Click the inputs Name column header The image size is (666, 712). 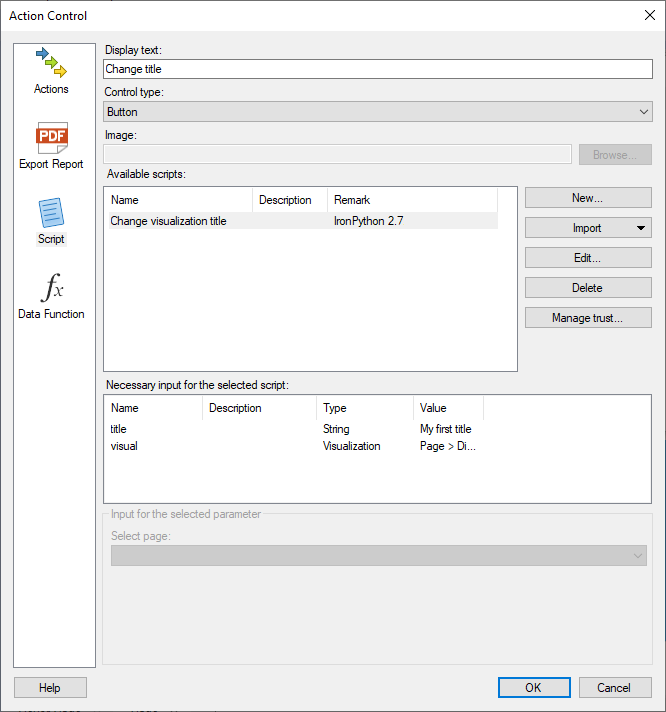pos(155,408)
